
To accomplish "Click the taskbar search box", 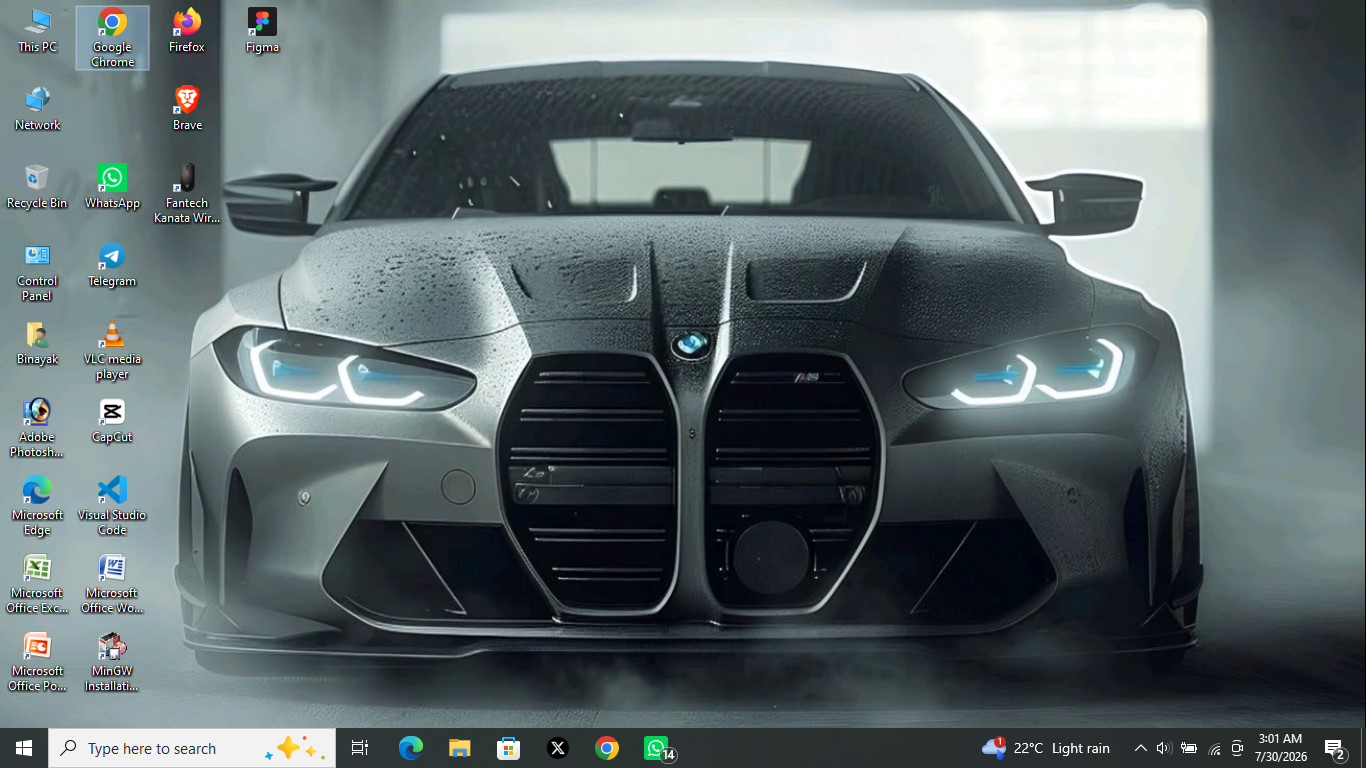I will [192, 748].
